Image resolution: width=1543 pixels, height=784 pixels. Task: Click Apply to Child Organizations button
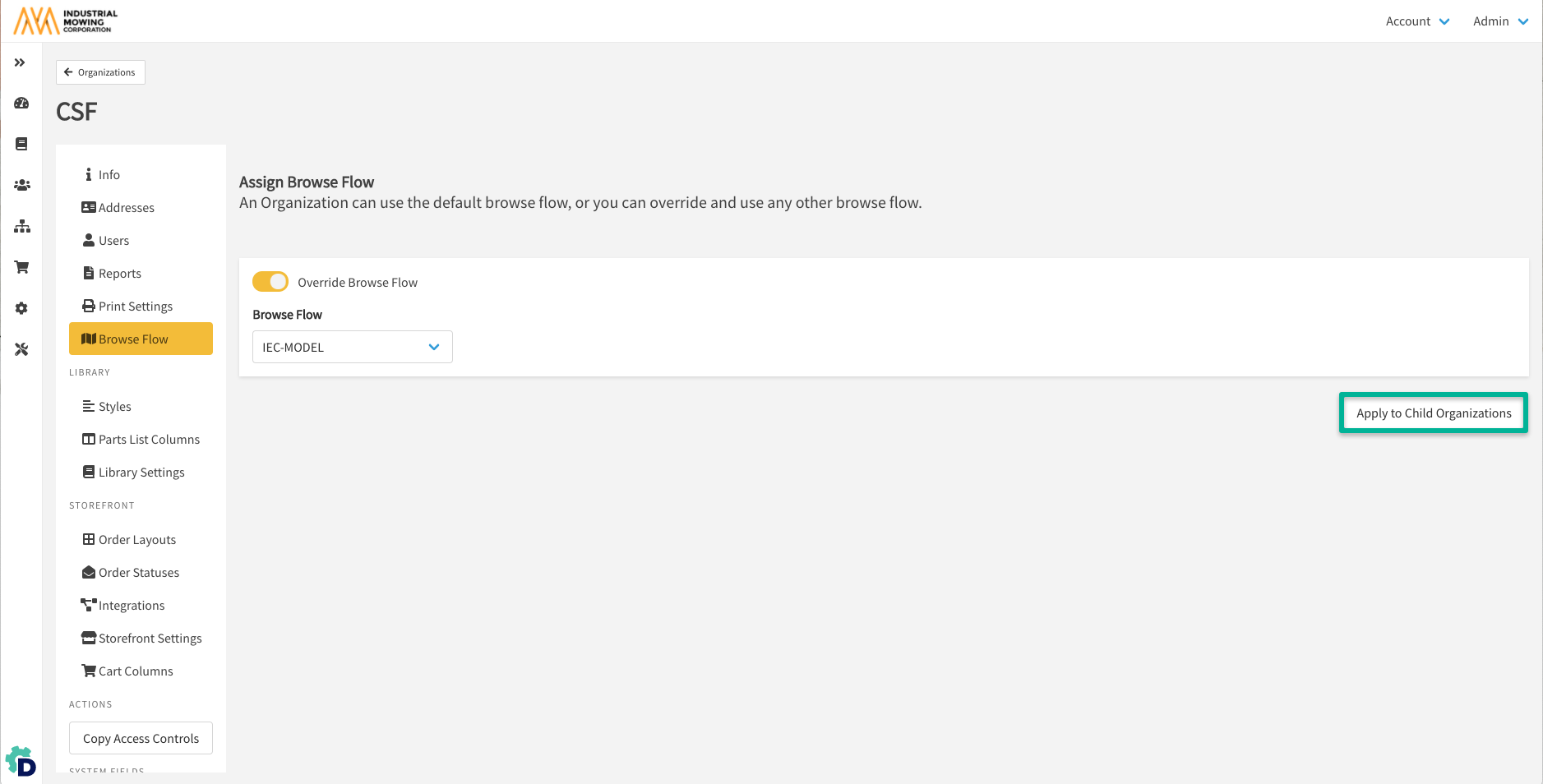point(1433,413)
